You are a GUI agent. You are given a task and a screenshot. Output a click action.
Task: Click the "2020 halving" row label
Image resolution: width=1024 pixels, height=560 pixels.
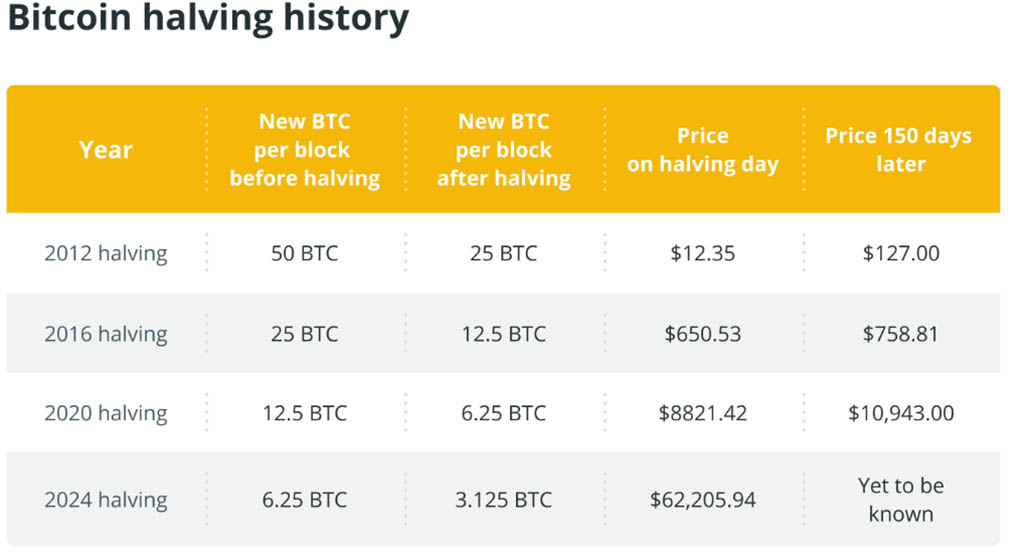pos(105,413)
